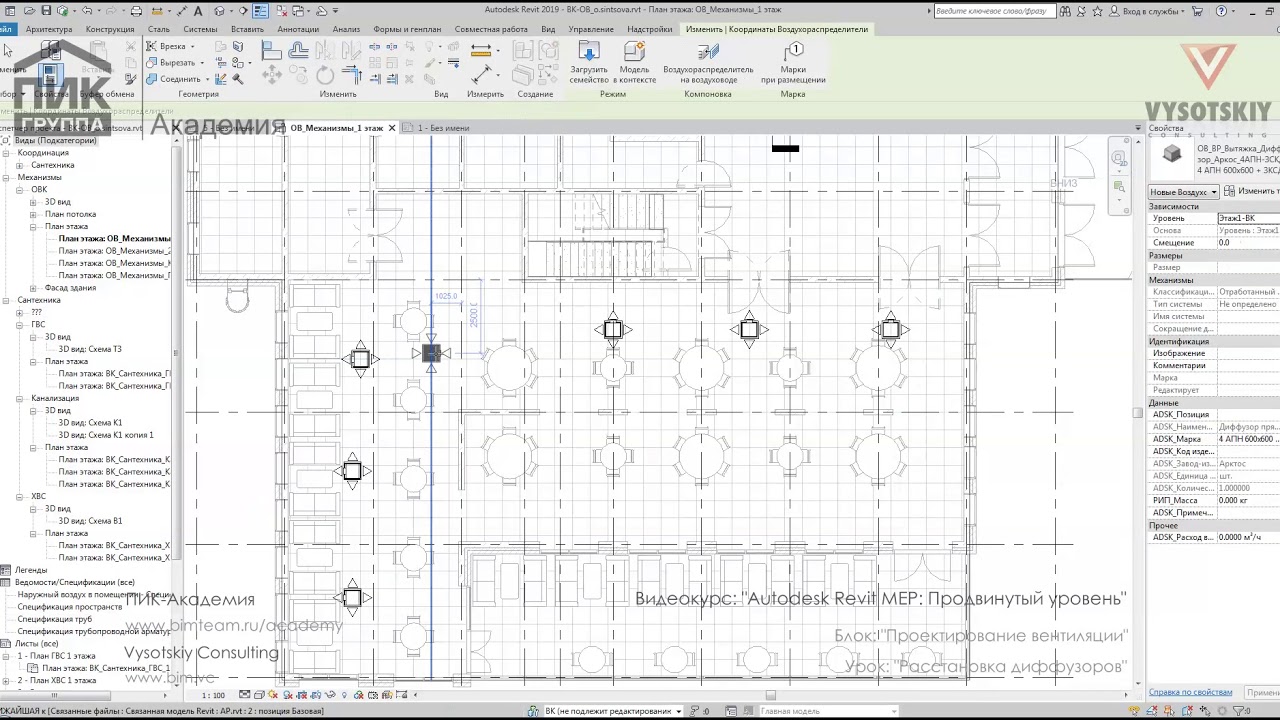
Task: Click Загрузить семейство button
Action: (589, 62)
